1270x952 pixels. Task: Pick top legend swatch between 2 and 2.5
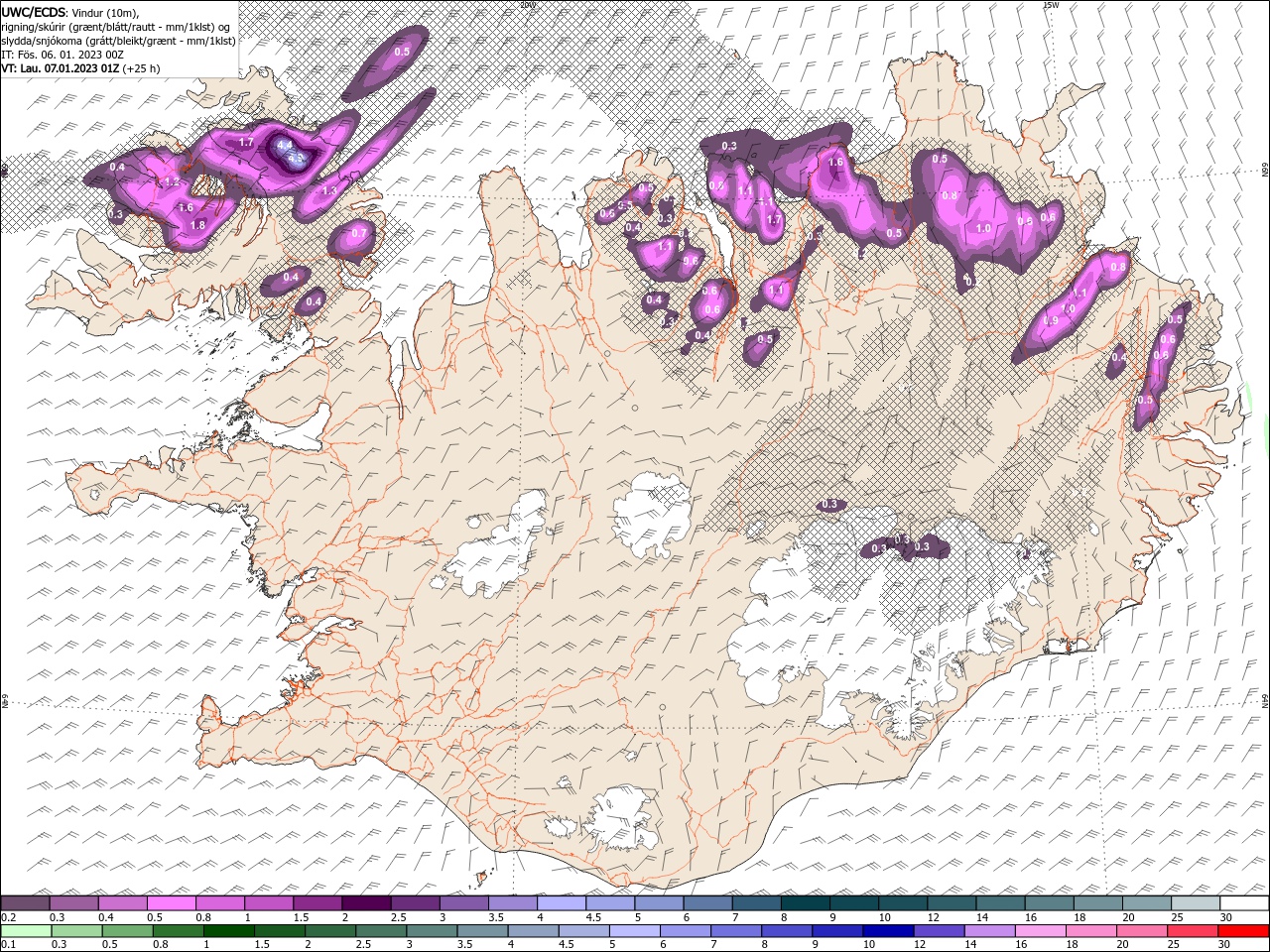point(366,903)
